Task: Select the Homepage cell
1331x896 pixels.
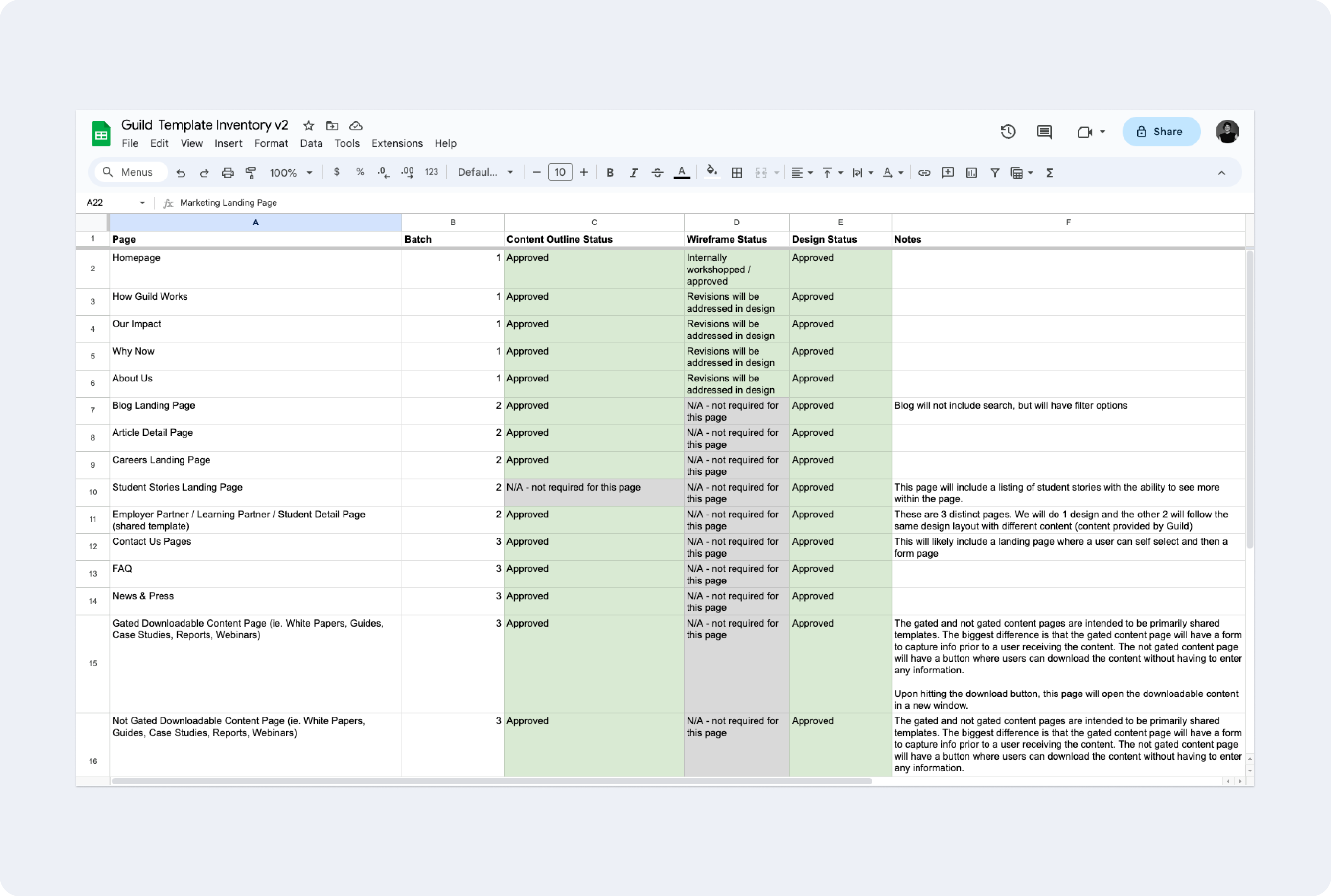Action: point(255,269)
